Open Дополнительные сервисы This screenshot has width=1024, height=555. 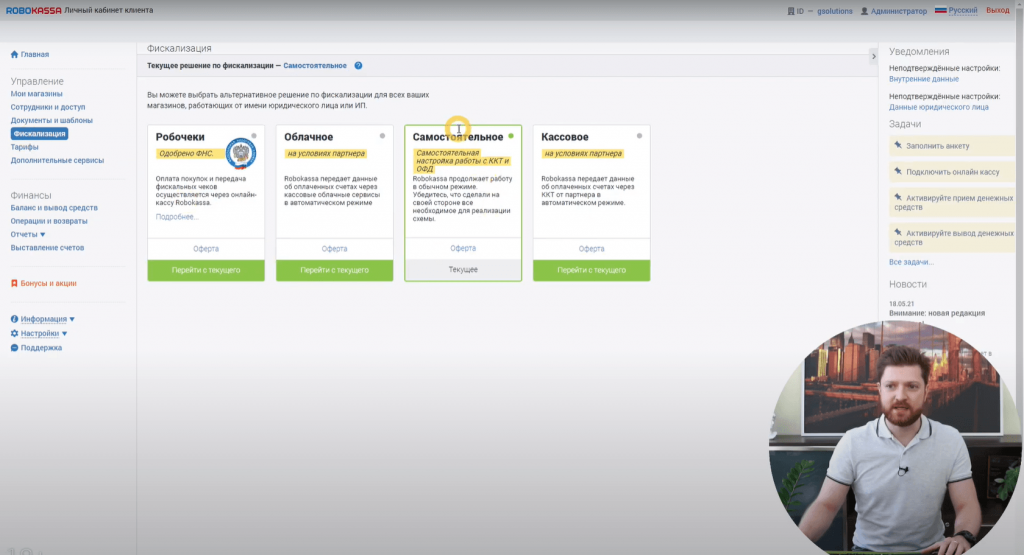click(x=57, y=160)
